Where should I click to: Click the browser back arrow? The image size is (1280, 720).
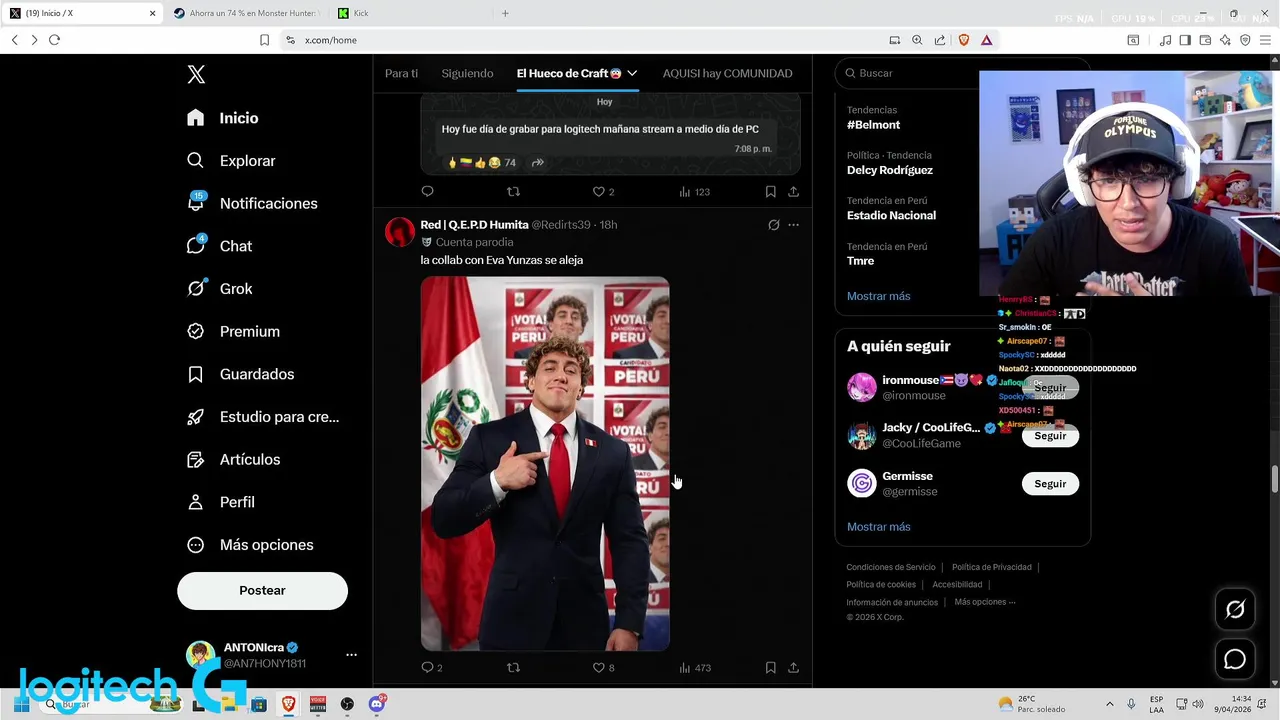[x=14, y=40]
